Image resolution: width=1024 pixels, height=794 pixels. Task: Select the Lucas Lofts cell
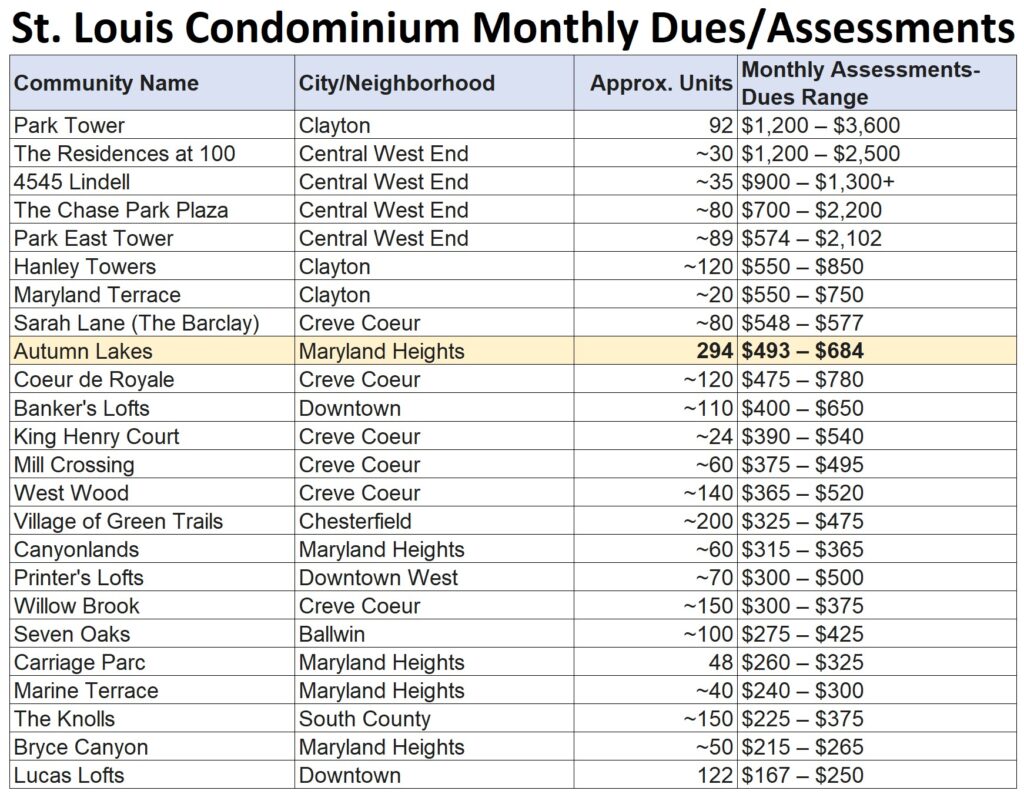(69, 775)
